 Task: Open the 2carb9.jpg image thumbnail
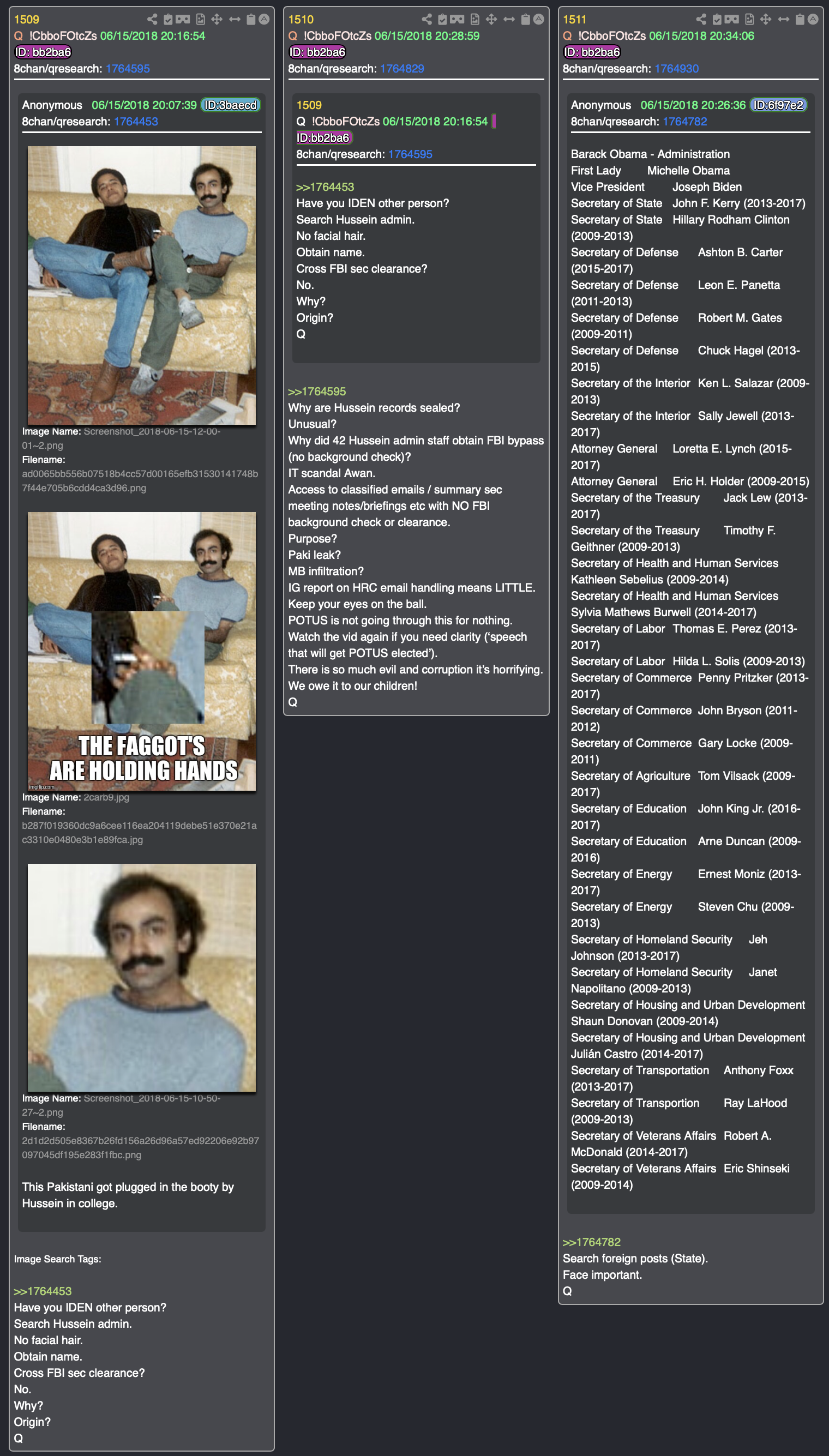click(142, 651)
